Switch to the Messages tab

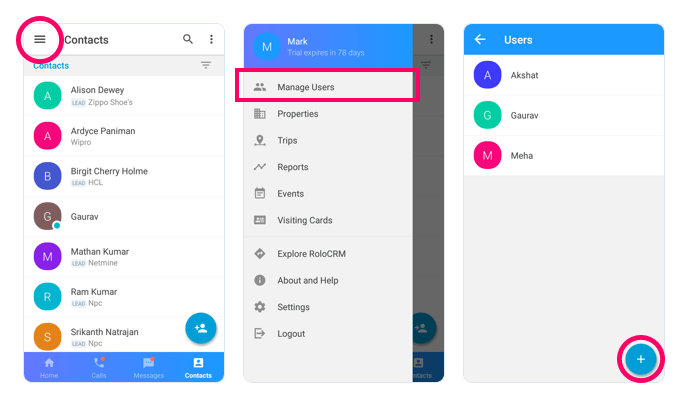click(x=149, y=368)
